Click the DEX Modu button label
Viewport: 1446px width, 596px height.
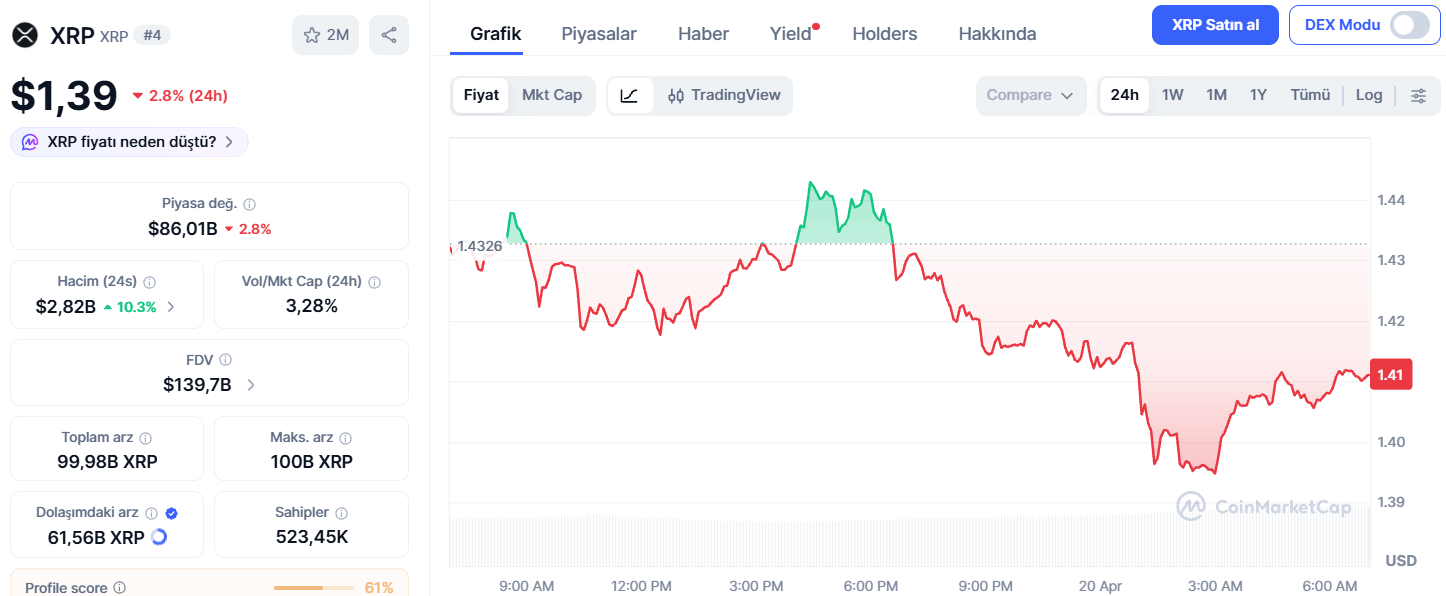(1342, 25)
